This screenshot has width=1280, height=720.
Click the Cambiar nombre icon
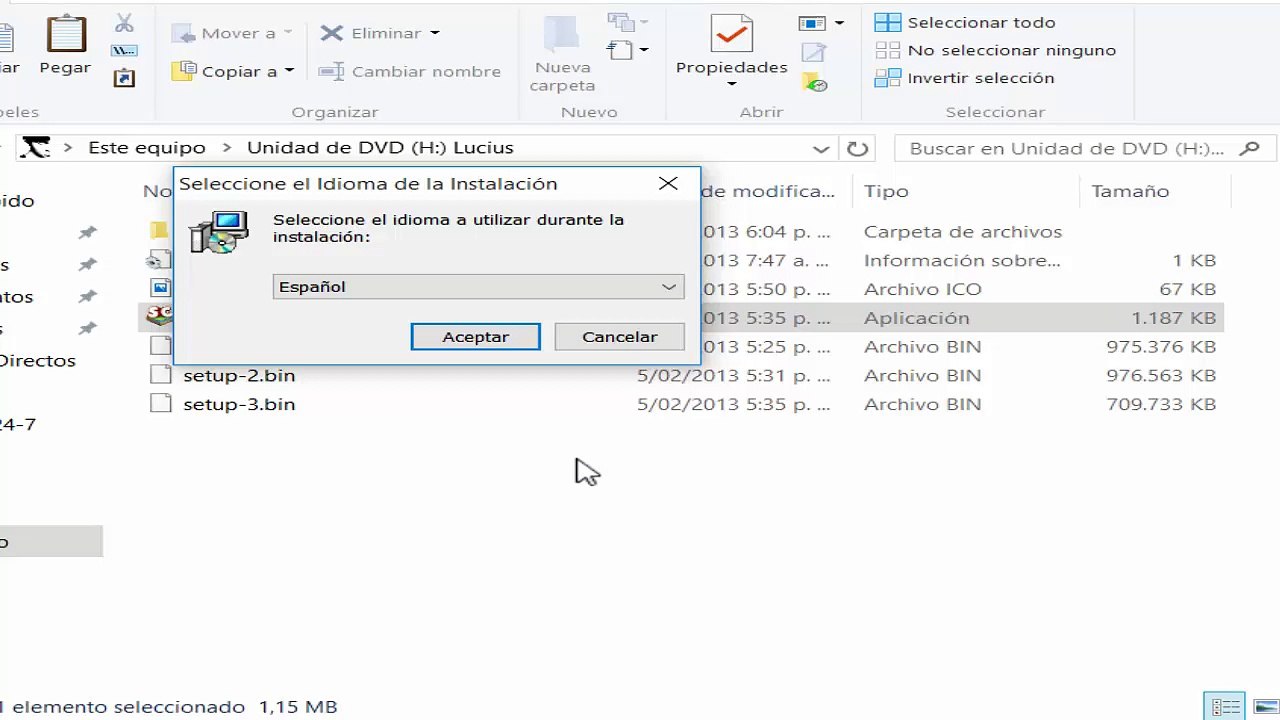(331, 71)
